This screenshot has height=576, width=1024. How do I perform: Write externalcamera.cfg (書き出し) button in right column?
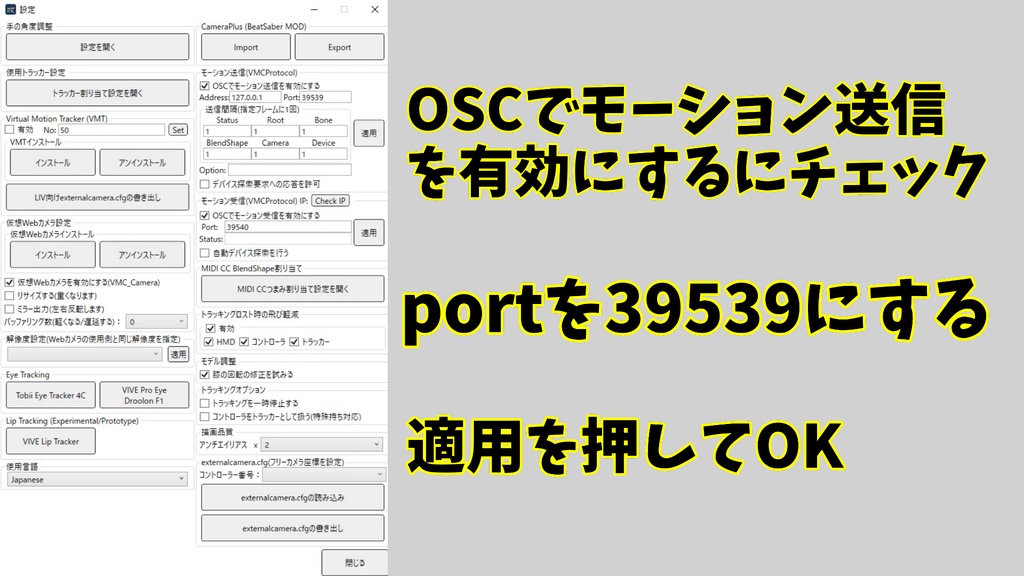(x=293, y=528)
